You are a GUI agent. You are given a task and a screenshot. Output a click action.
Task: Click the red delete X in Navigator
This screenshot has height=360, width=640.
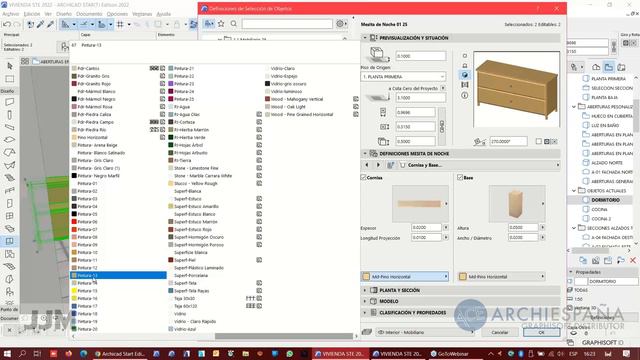633,260
